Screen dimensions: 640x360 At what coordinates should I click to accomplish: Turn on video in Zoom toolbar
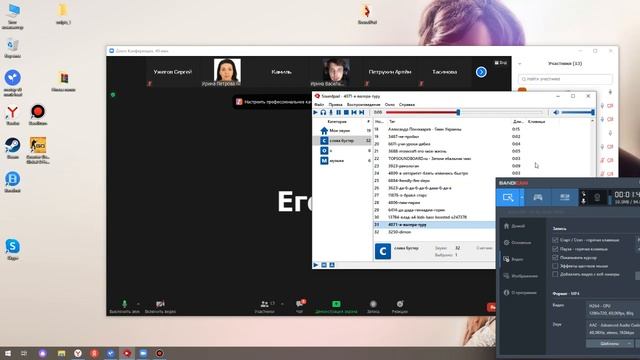[160, 306]
